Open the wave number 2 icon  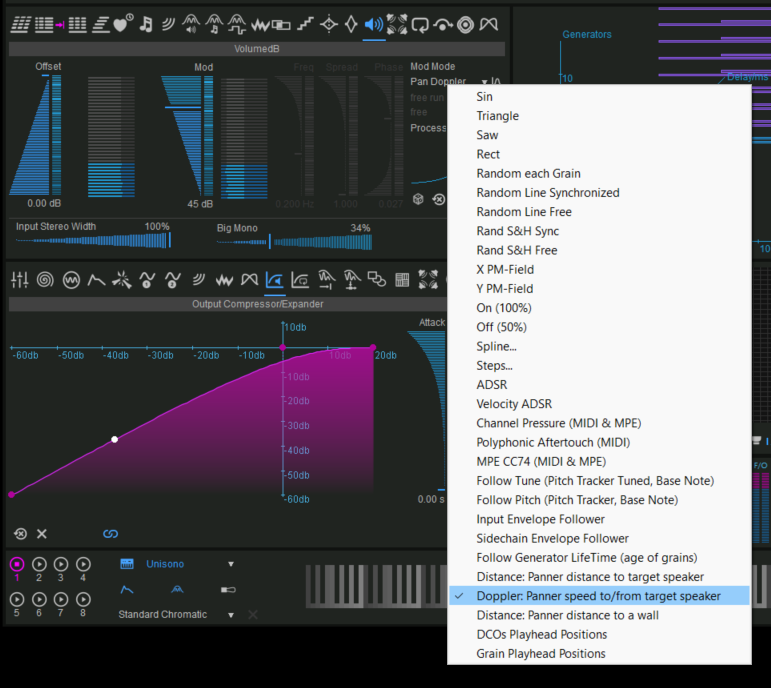tap(173, 280)
